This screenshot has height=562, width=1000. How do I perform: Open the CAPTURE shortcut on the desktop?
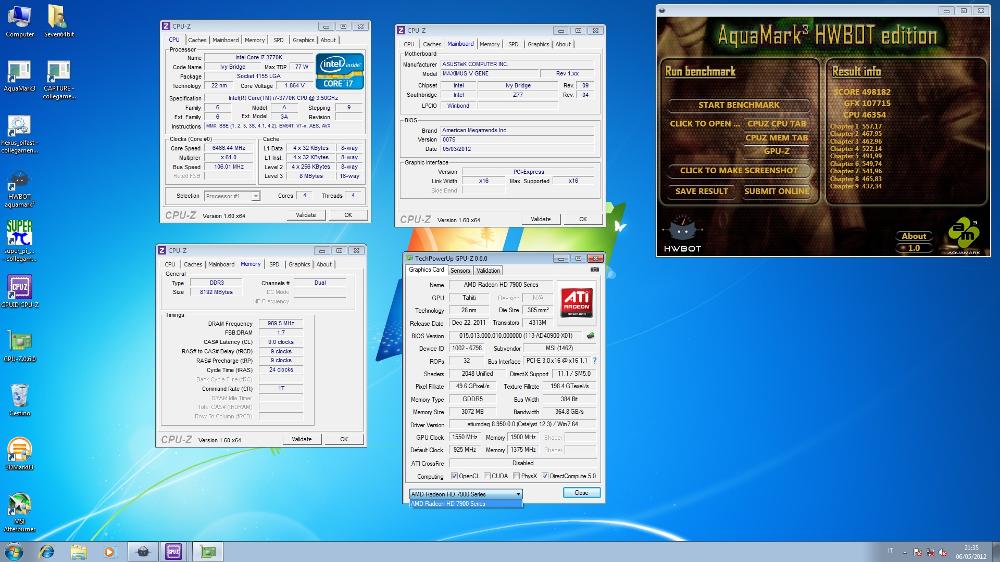pos(59,79)
